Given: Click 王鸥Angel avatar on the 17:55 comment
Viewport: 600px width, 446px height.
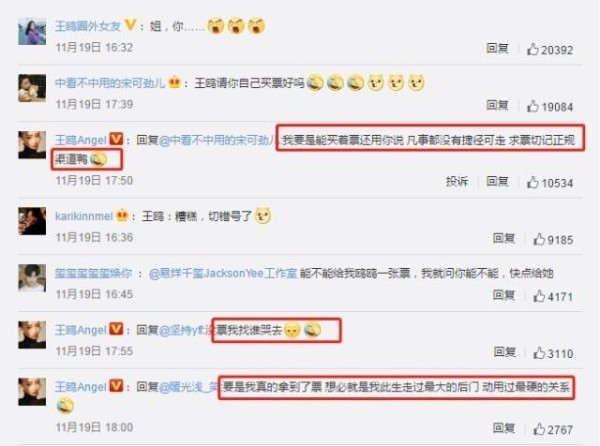Looking at the screenshot, I should (32, 335).
